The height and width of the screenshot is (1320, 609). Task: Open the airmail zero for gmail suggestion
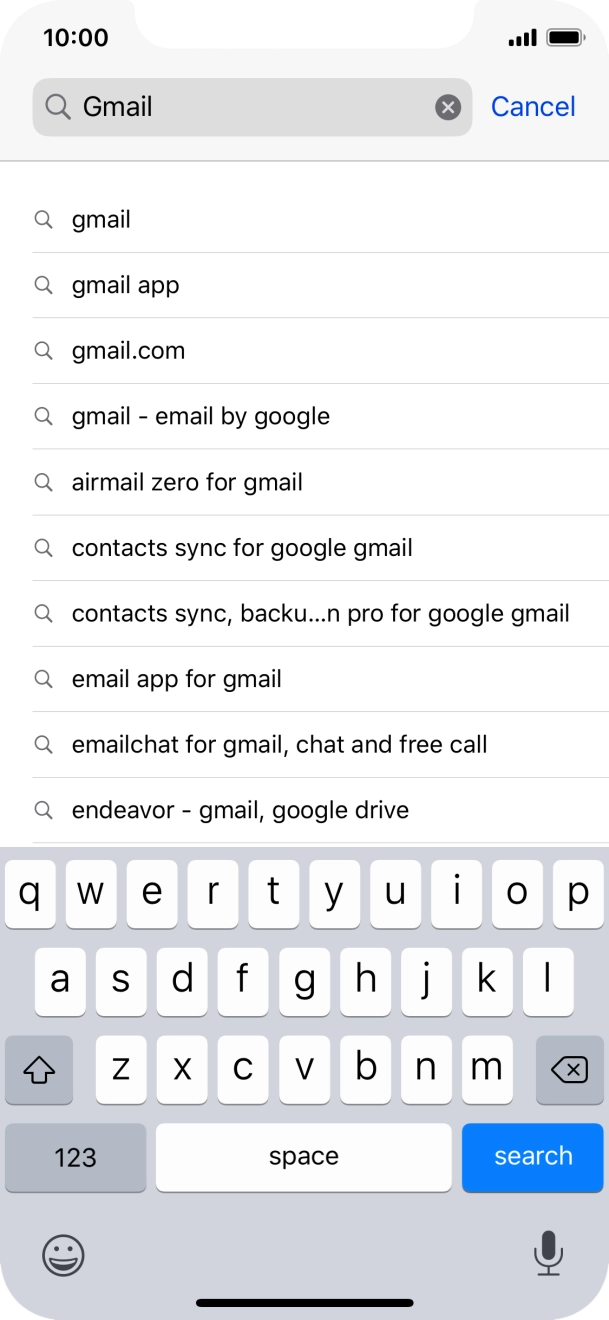tap(185, 482)
